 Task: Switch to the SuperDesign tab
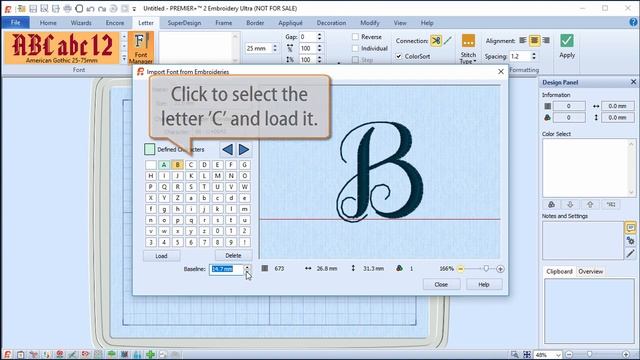(x=184, y=23)
